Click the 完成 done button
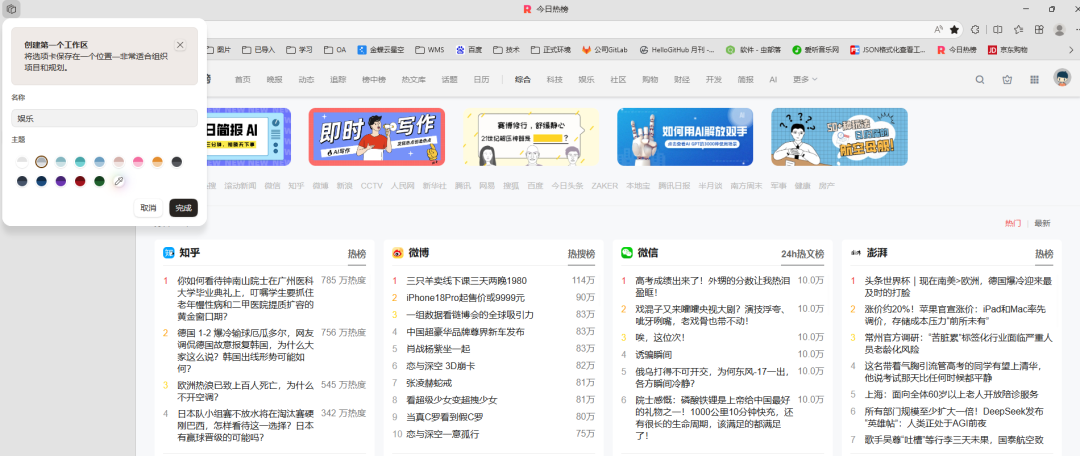Image resolution: width=1080 pixels, height=456 pixels. [183, 207]
